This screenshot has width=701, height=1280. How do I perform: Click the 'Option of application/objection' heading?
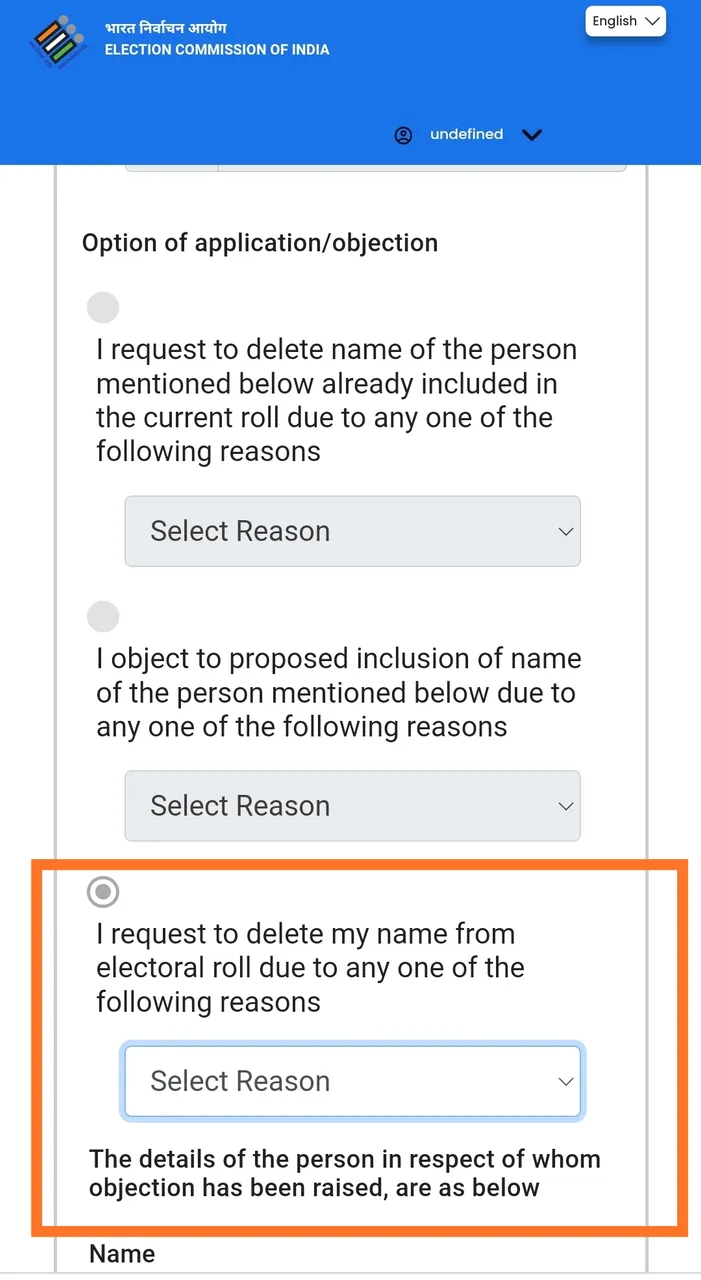[x=260, y=243]
